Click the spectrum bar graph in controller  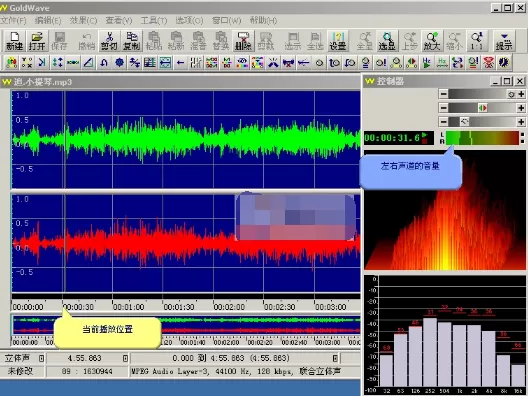coord(444,335)
